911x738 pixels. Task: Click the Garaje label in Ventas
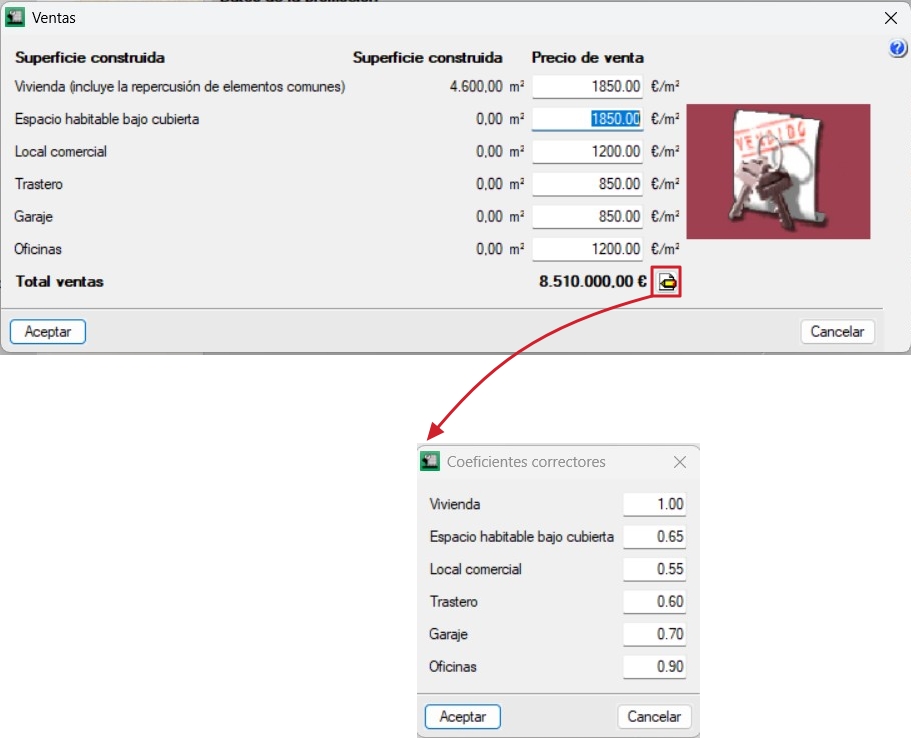point(33,217)
